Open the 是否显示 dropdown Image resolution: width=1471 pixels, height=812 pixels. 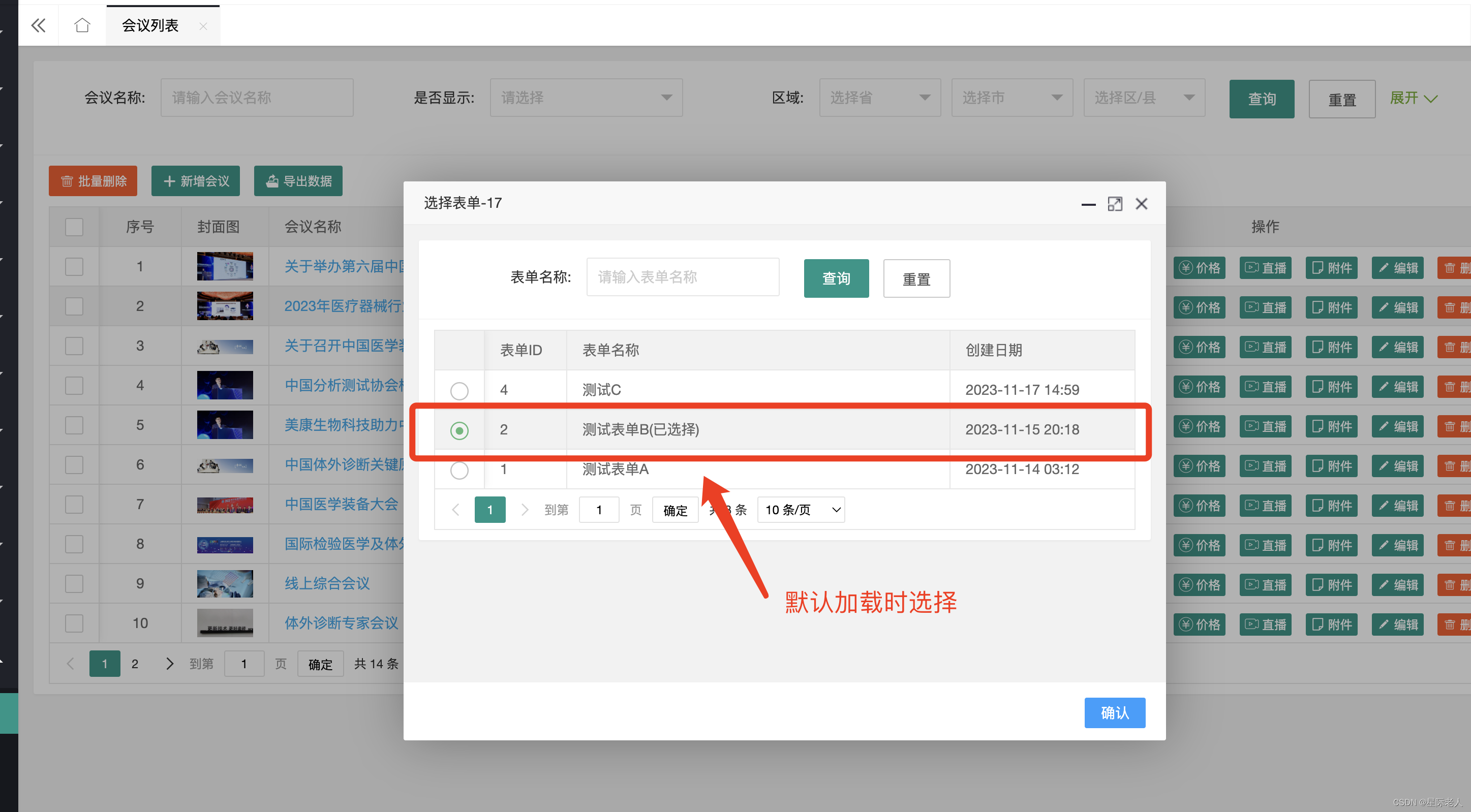[x=586, y=97]
